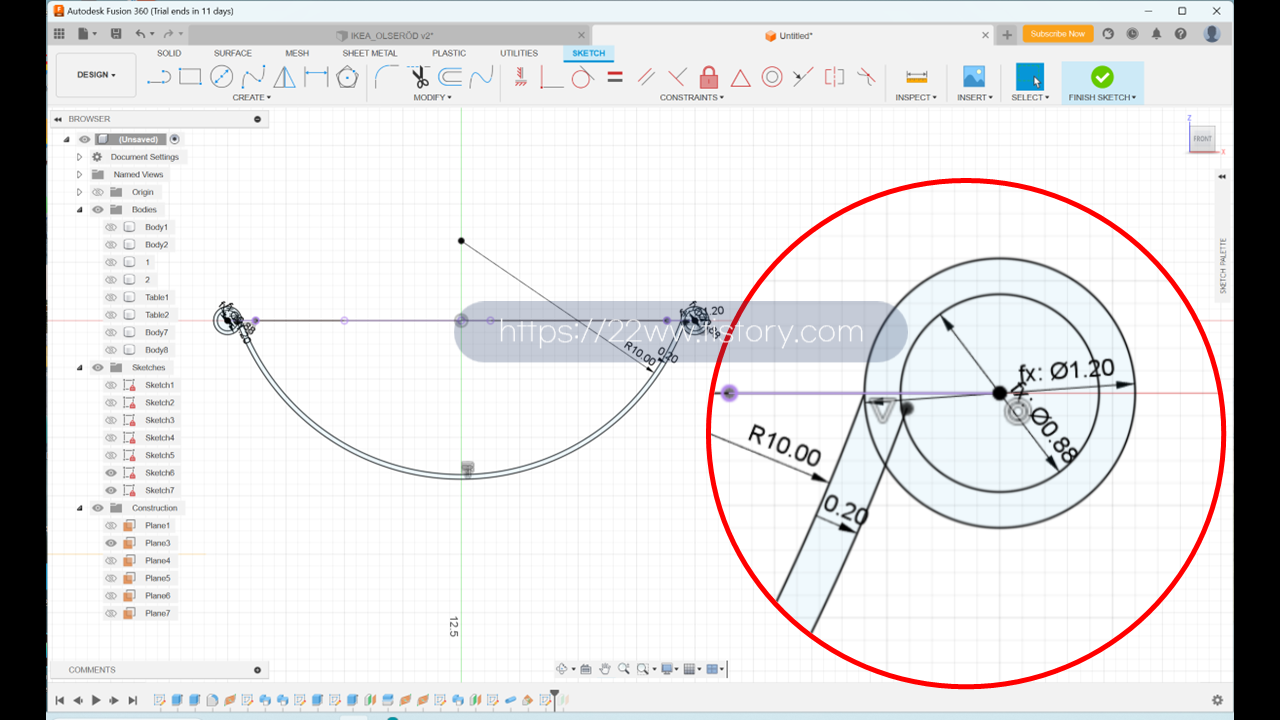This screenshot has width=1280, height=720.
Task: Click the Subscribe Now button
Action: tap(1057, 34)
